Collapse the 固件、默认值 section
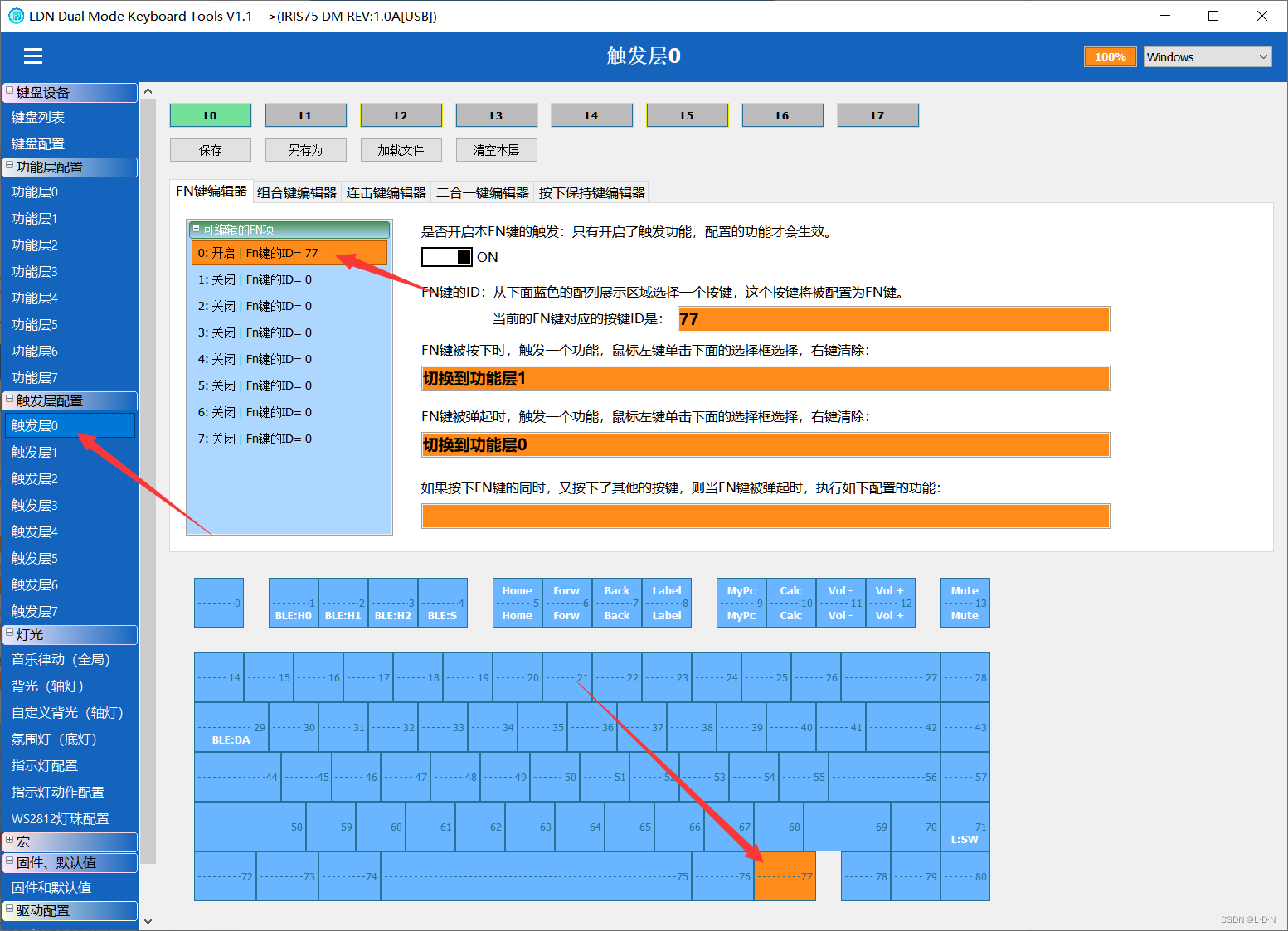The height and width of the screenshot is (931, 1288). point(10,861)
